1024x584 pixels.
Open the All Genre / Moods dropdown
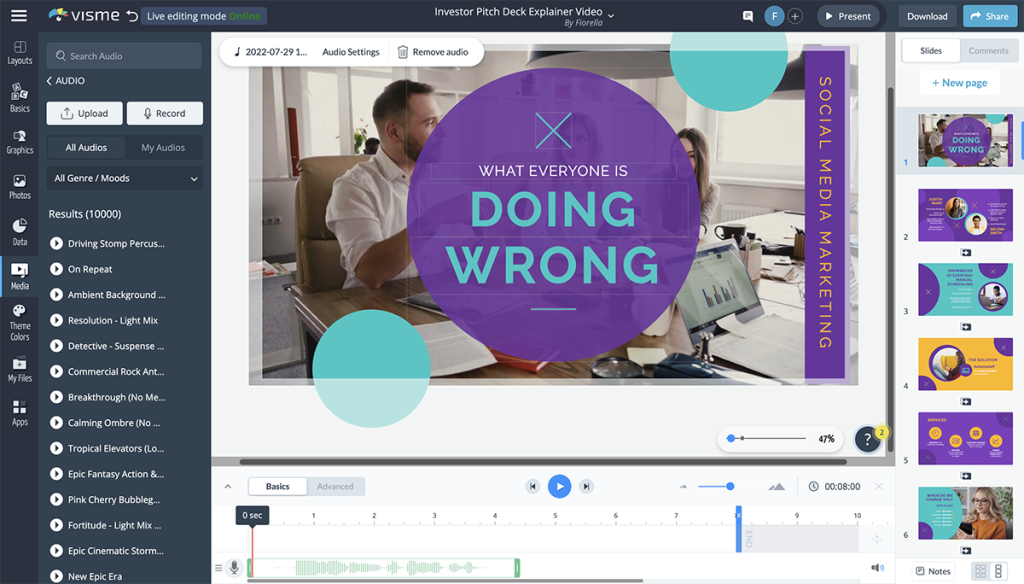123,177
